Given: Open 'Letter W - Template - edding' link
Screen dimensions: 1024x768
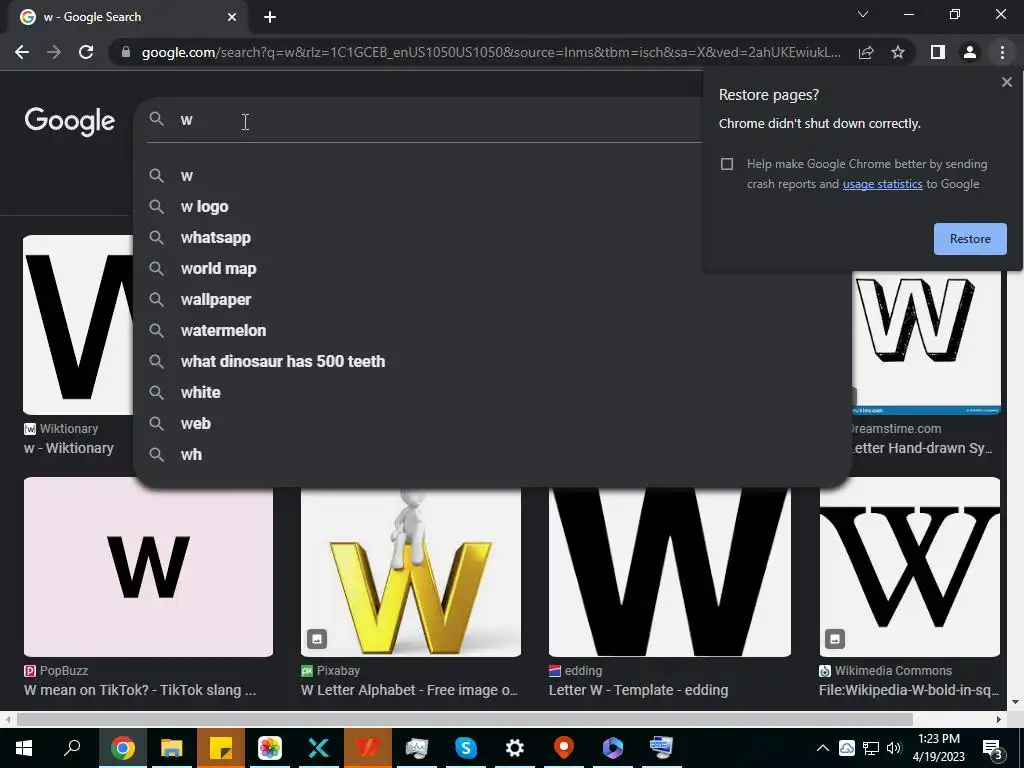Looking at the screenshot, I should 638,690.
